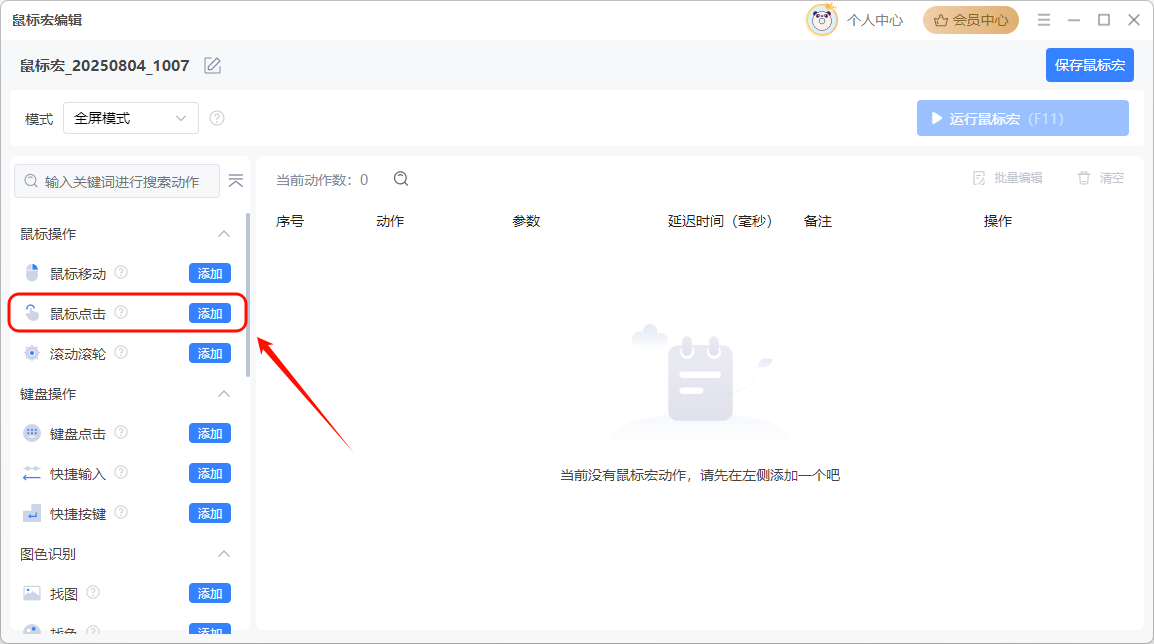Click the 找图 image icon
The image size is (1154, 644).
click(32, 593)
